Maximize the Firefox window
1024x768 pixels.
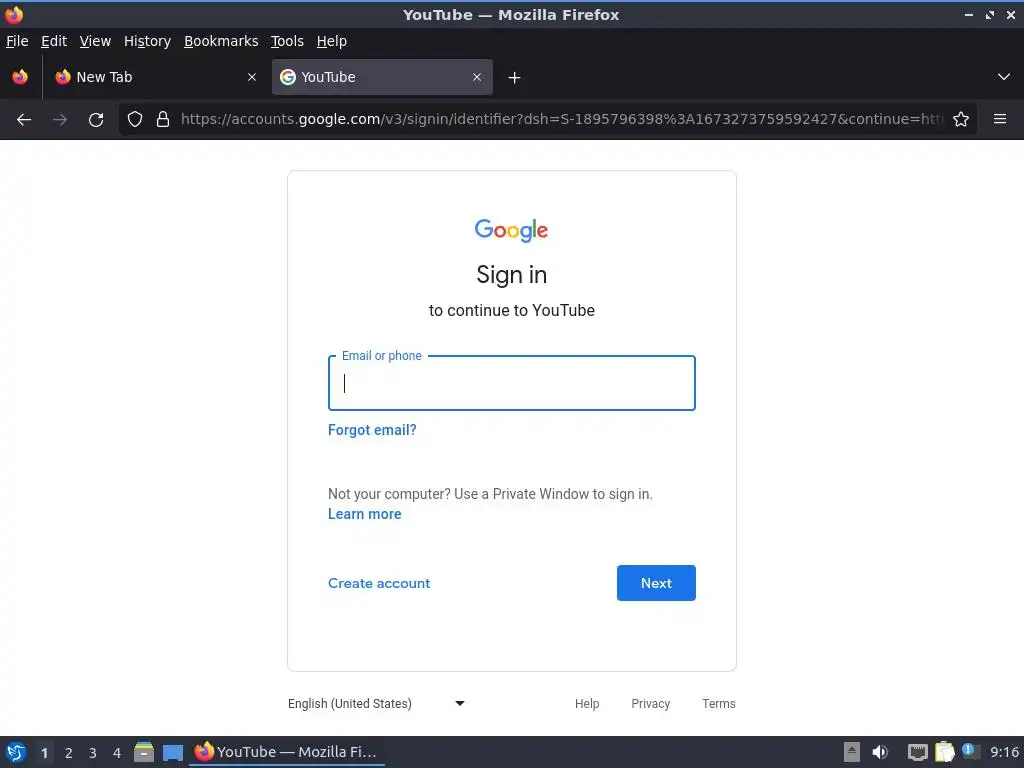(990, 14)
